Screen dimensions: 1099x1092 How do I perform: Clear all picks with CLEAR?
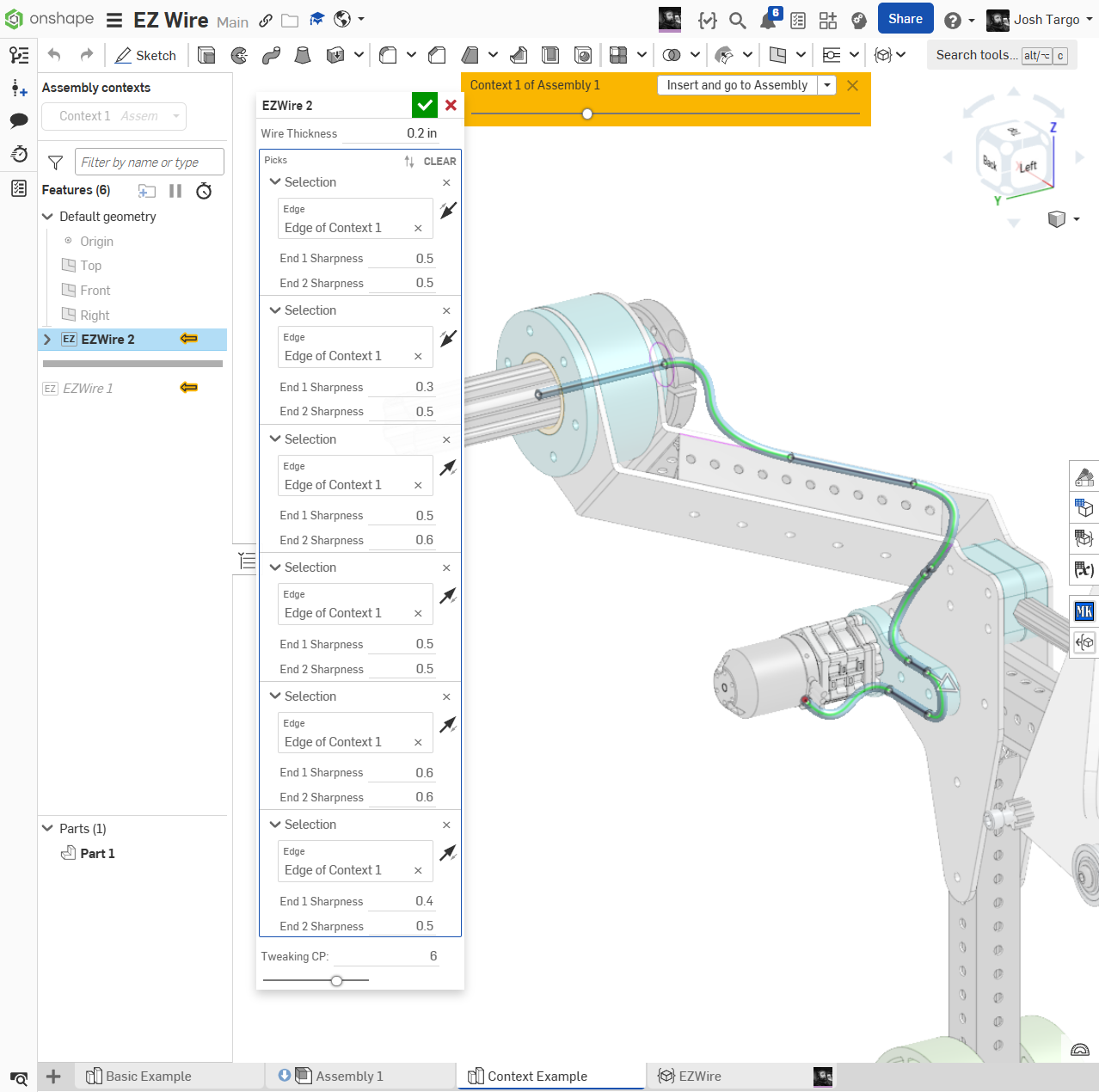click(439, 161)
